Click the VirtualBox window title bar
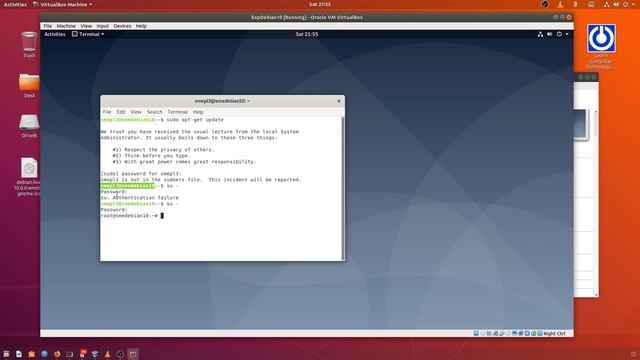Image resolution: width=640 pixels, height=360 pixels. coord(307,17)
